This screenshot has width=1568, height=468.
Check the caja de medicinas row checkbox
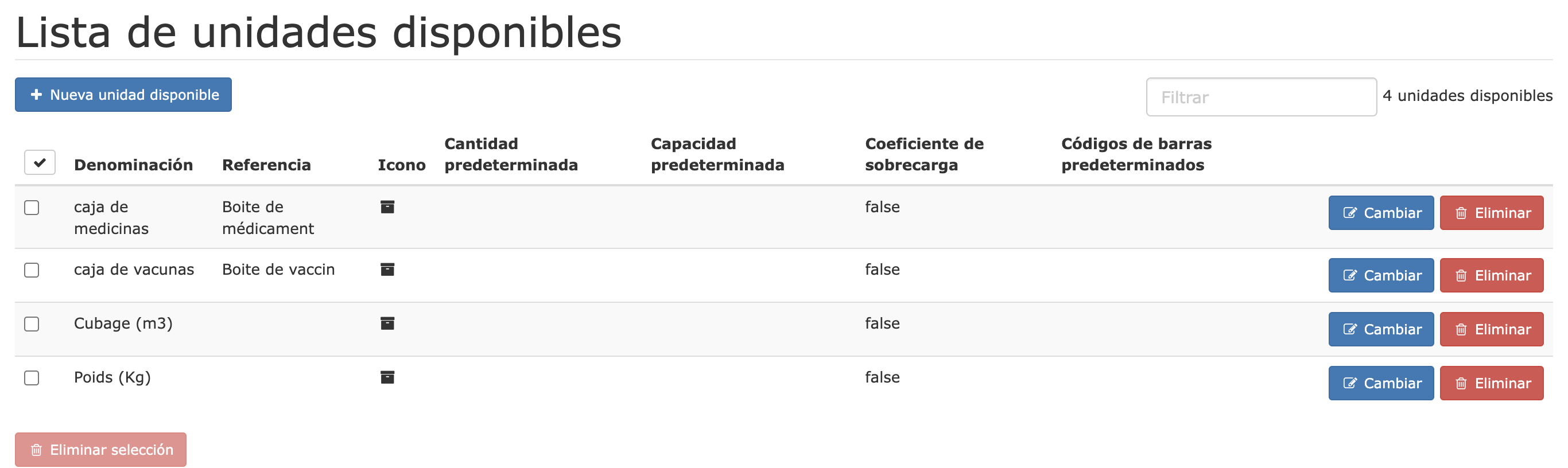pyautogui.click(x=32, y=208)
